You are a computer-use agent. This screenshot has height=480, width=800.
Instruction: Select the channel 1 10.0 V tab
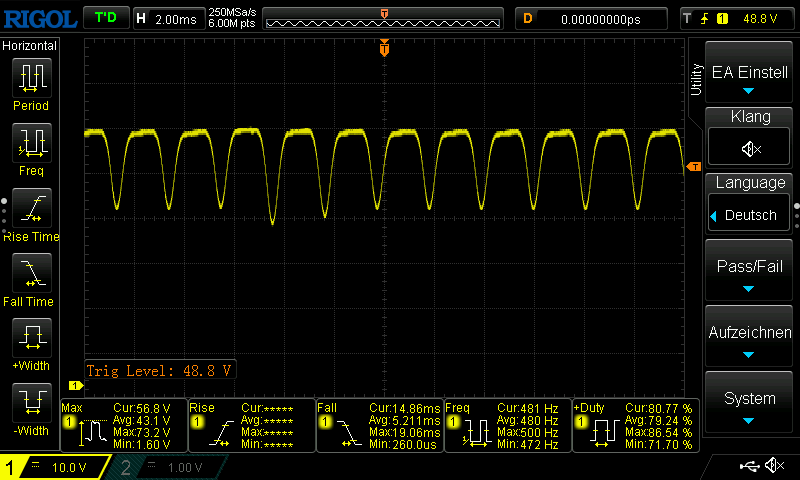54,467
